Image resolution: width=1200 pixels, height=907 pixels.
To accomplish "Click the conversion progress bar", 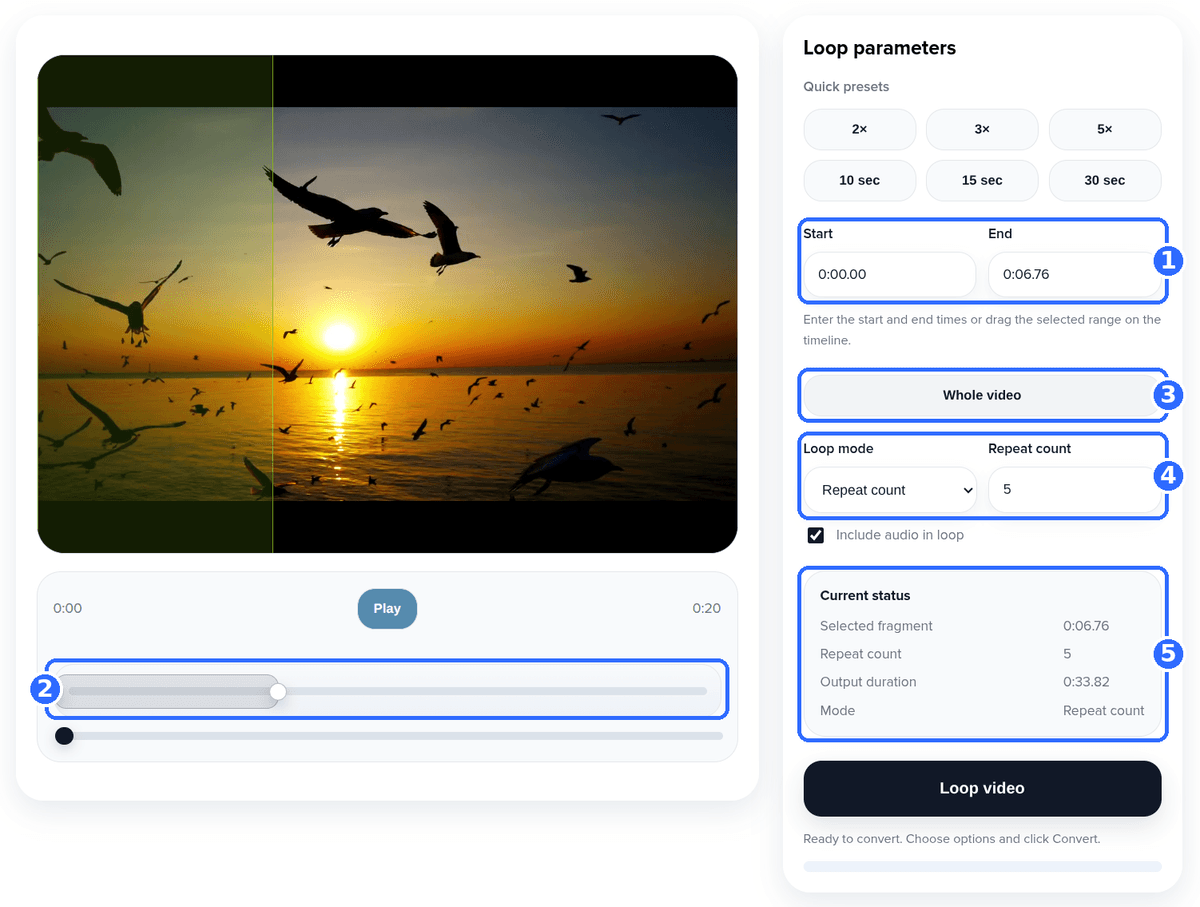I will tap(982, 866).
